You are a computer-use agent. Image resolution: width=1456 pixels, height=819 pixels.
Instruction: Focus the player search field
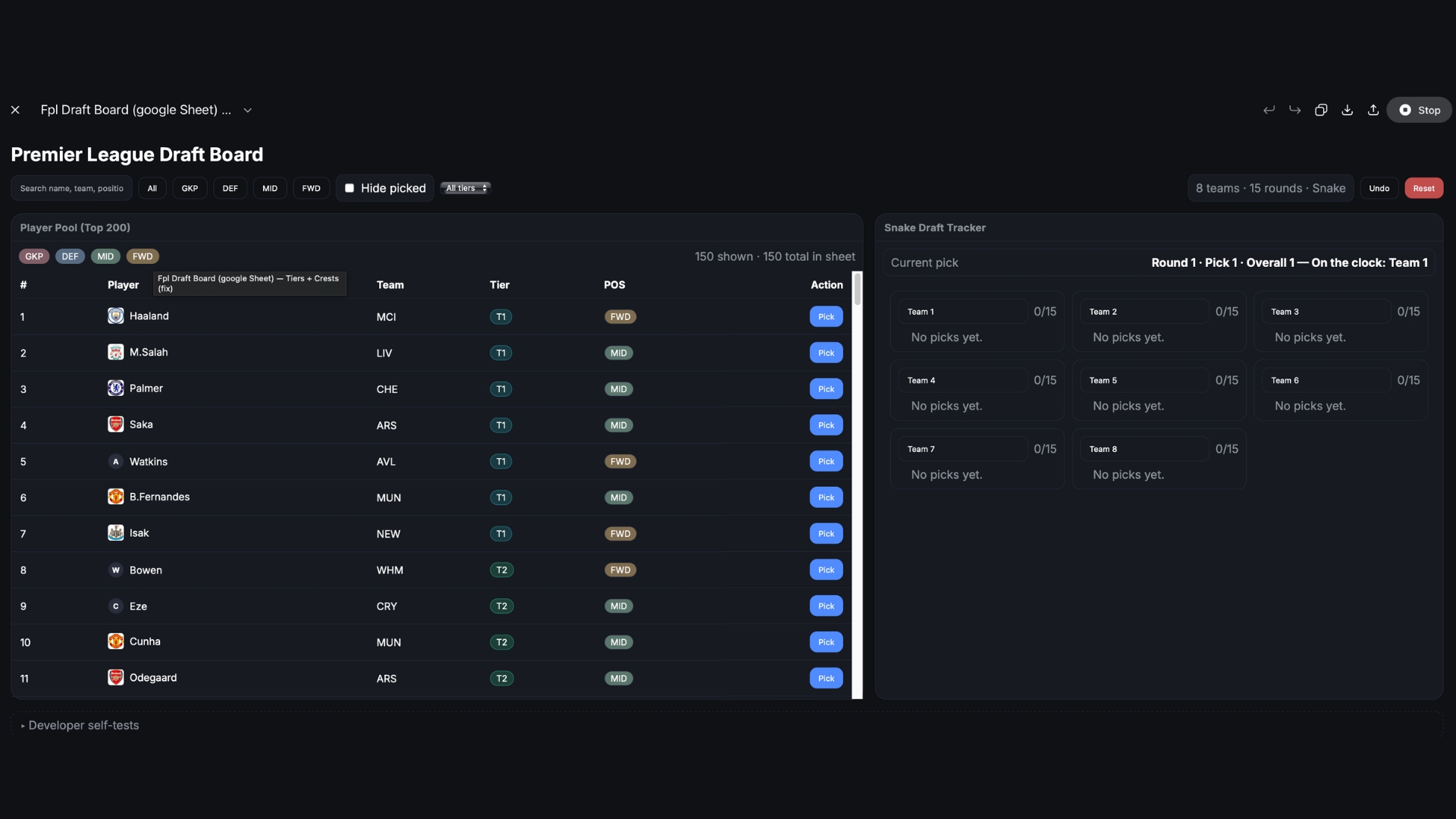click(x=71, y=188)
